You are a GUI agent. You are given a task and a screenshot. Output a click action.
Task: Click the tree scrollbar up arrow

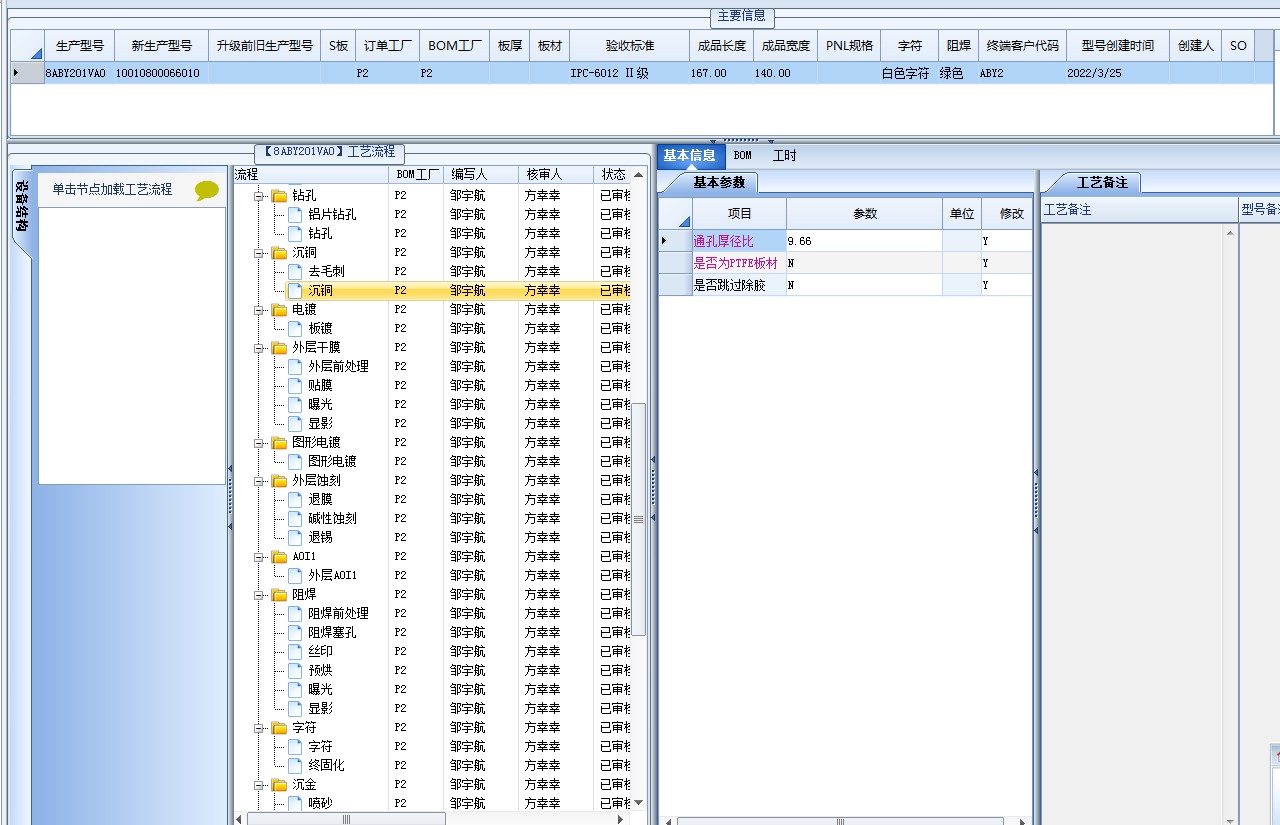[639, 175]
